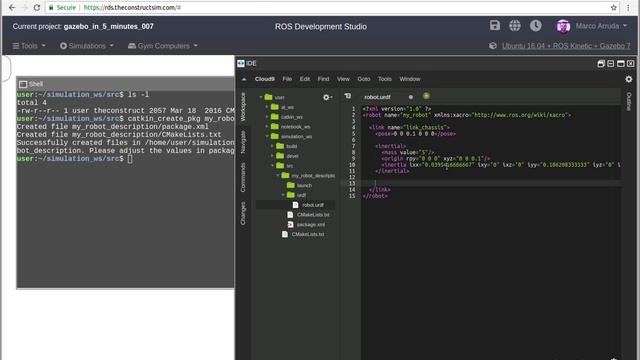Click the 'Created file my_robot_description/package.xml' shell line
The height and width of the screenshot is (360, 640).
[113, 127]
